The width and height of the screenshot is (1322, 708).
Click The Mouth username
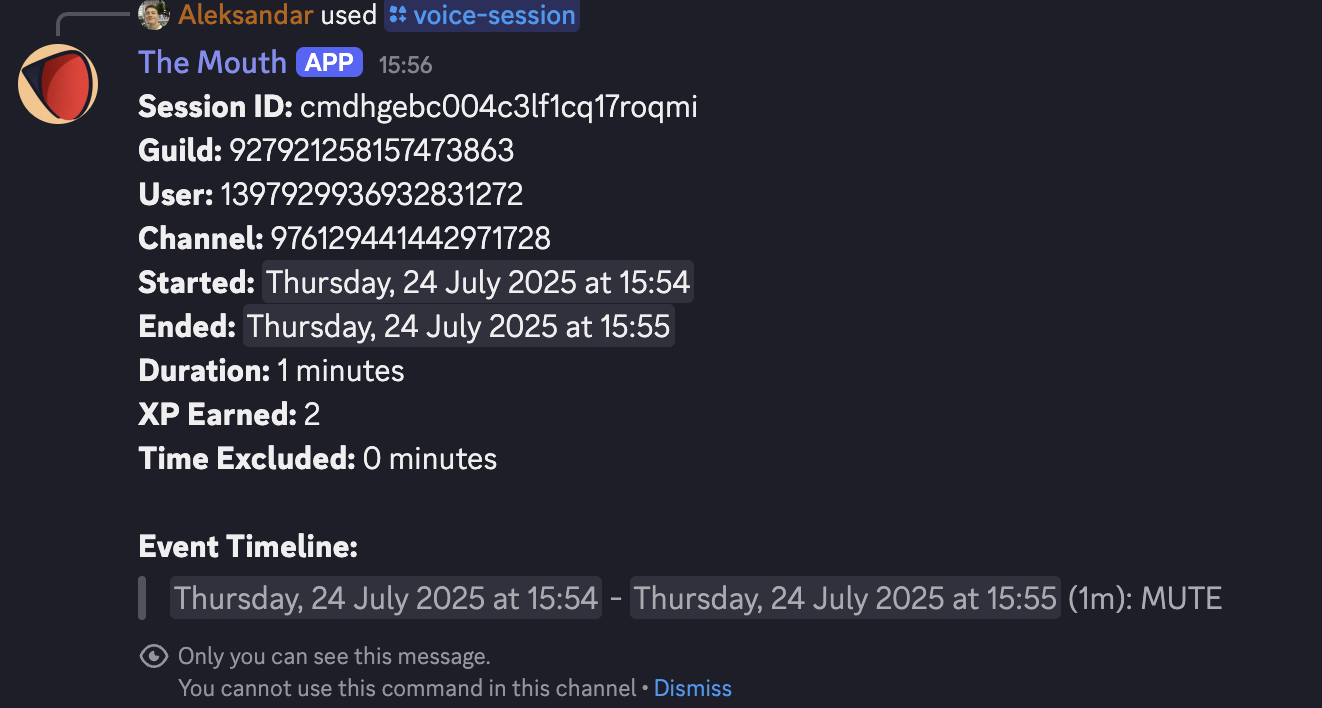tap(212, 62)
